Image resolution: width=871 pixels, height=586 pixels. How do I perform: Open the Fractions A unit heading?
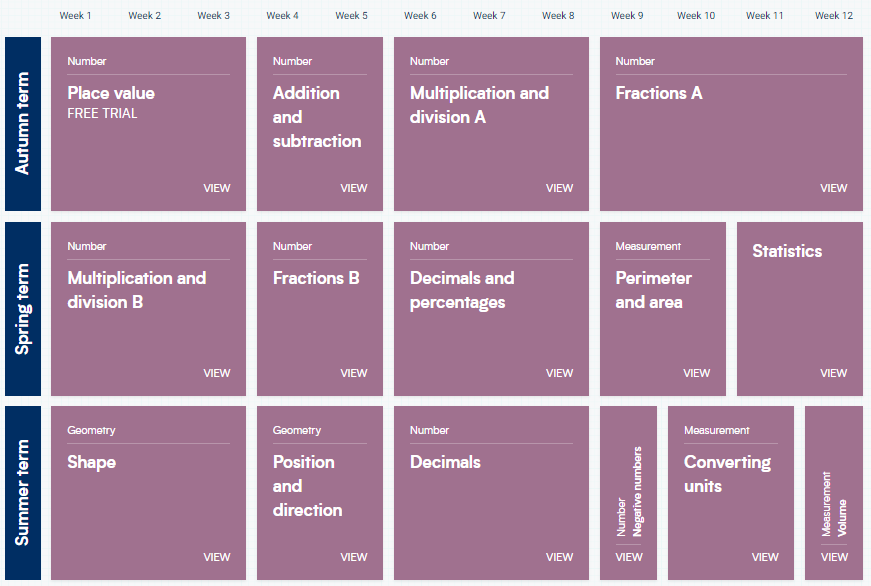(x=659, y=93)
